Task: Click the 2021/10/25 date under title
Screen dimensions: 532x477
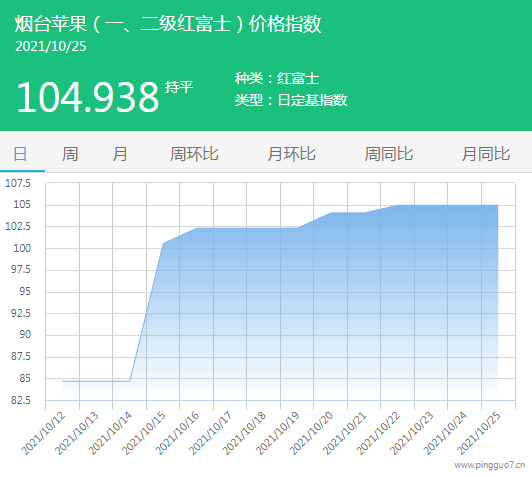Action: [x=51, y=46]
